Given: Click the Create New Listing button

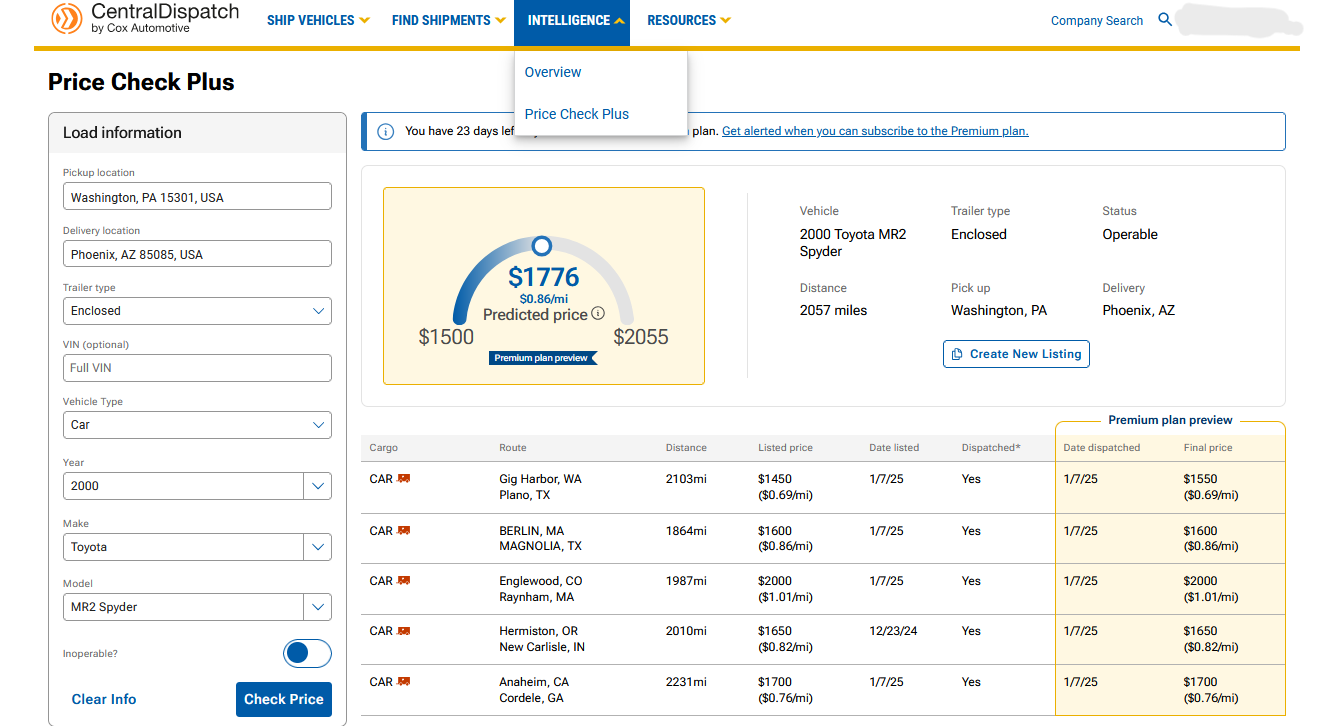Looking at the screenshot, I should [x=1016, y=354].
